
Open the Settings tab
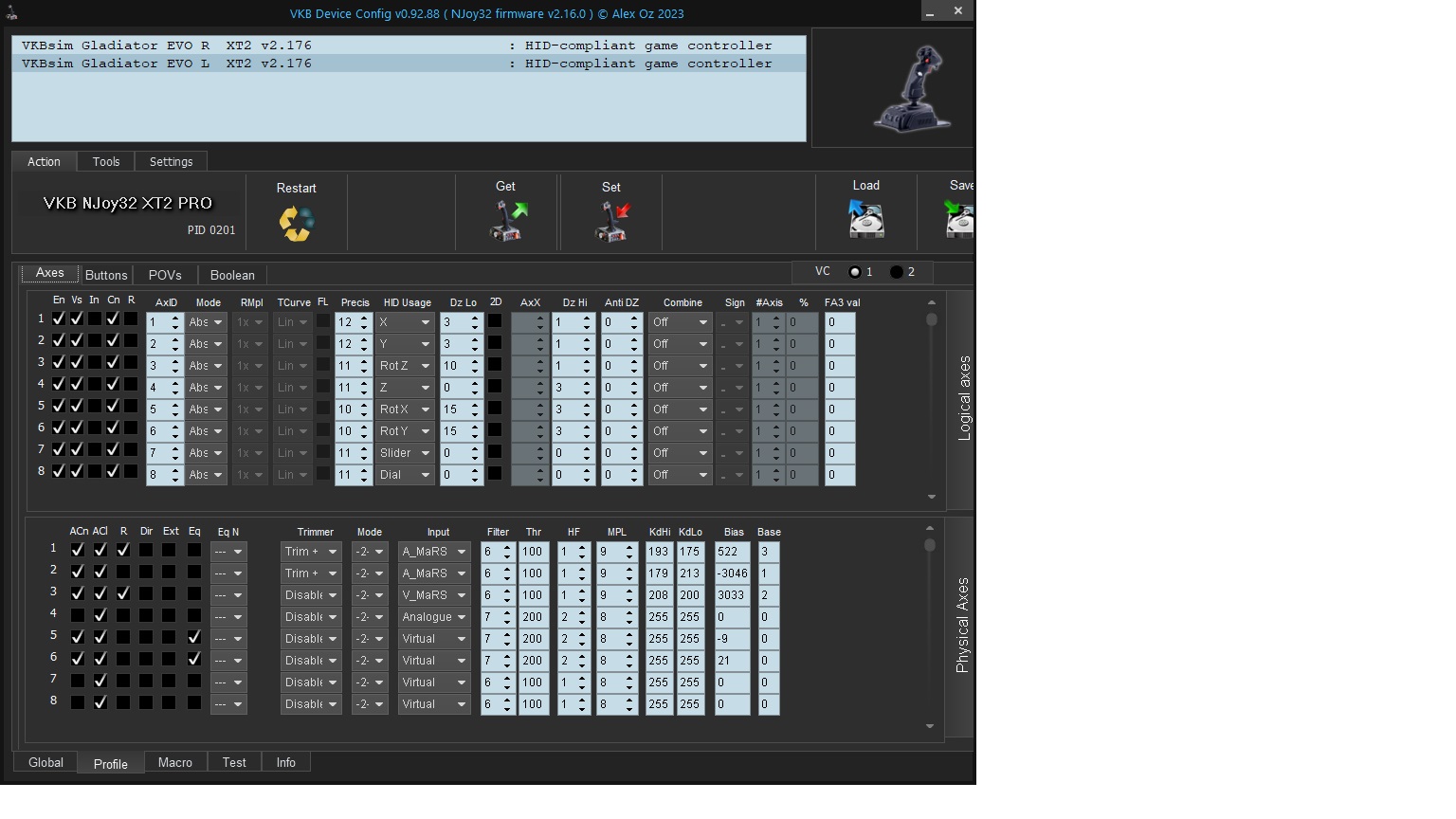171,162
